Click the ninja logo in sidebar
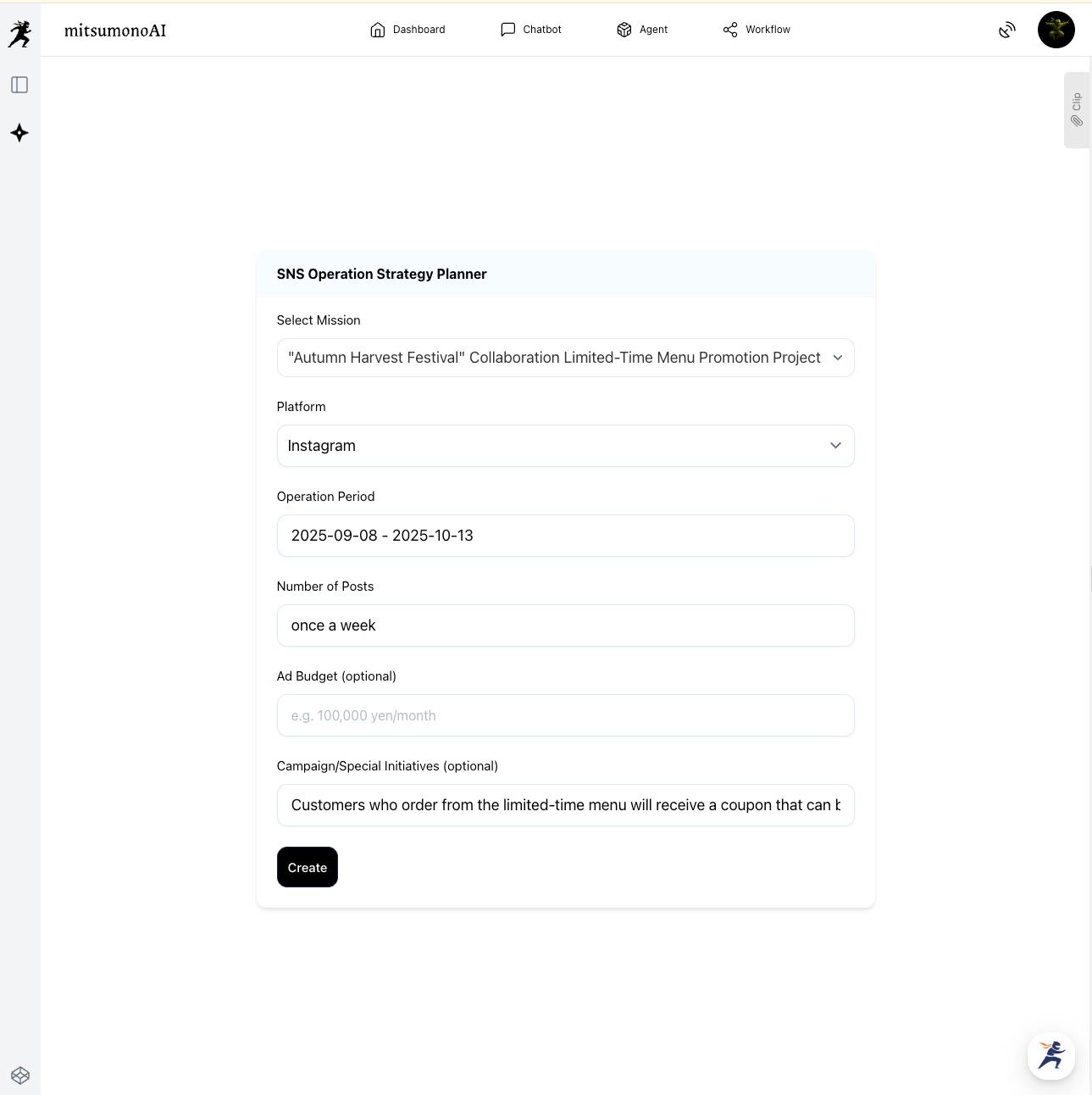The image size is (1092, 1095). 19,34
